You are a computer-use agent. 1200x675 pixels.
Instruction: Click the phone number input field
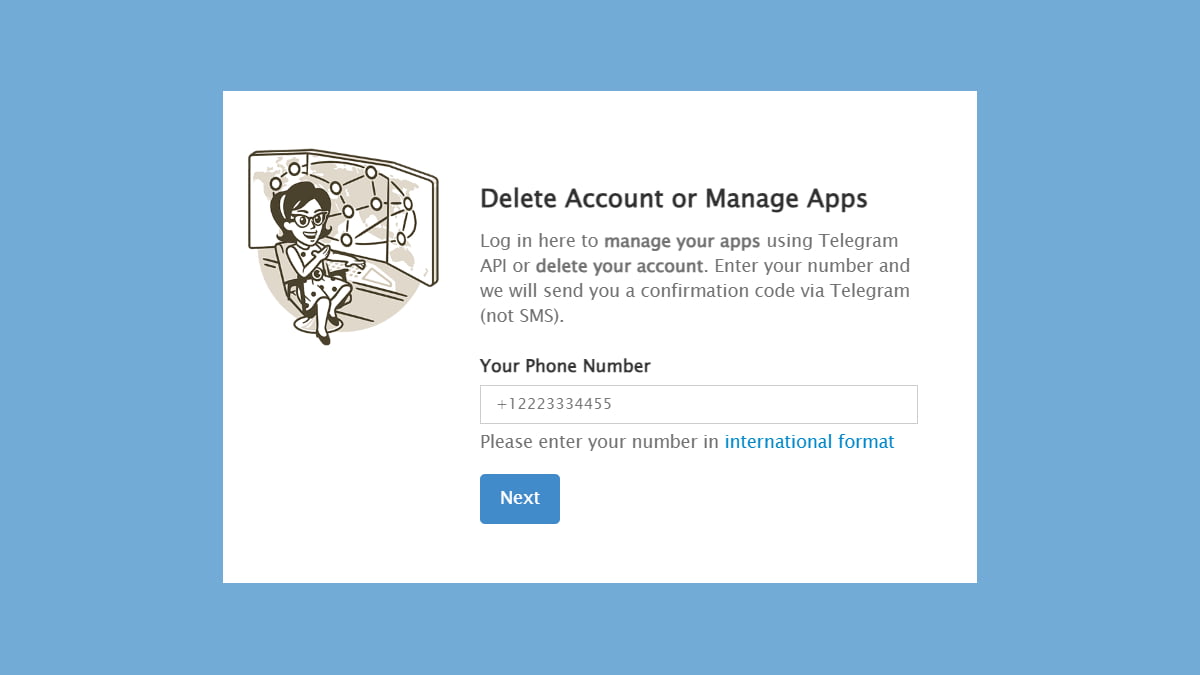[x=698, y=404]
